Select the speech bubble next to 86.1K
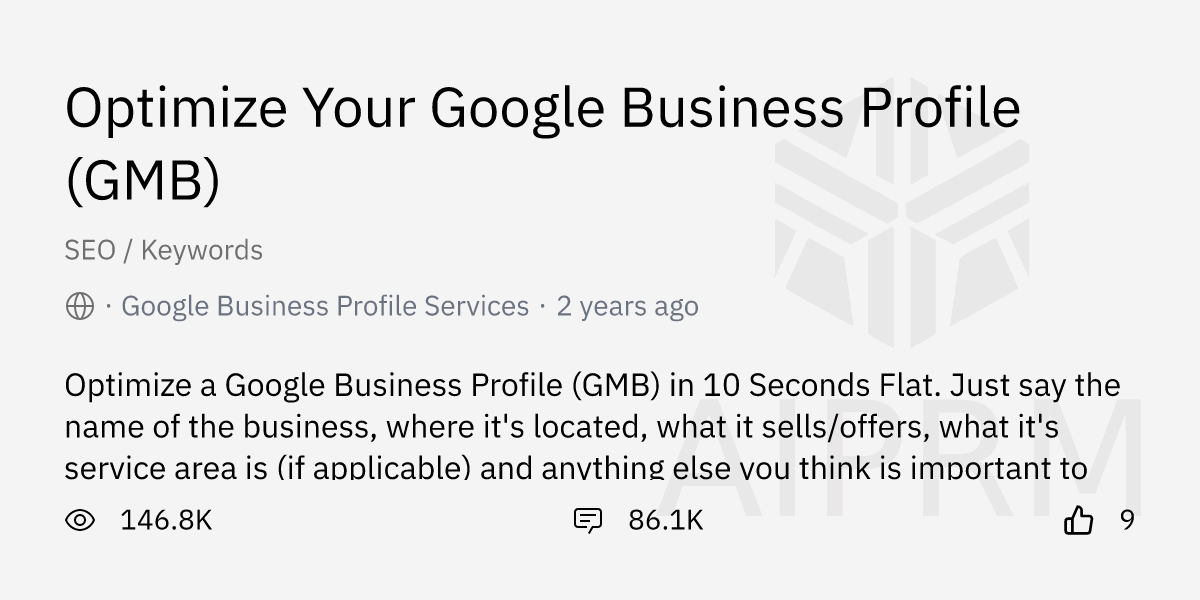Image resolution: width=1200 pixels, height=600 pixels. tap(588, 520)
